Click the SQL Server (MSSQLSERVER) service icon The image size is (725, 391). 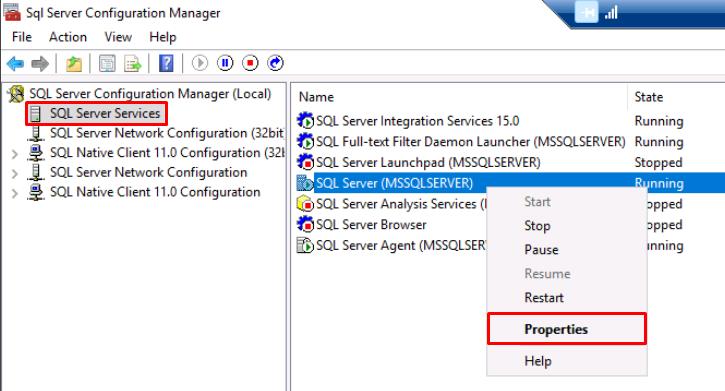[x=305, y=183]
